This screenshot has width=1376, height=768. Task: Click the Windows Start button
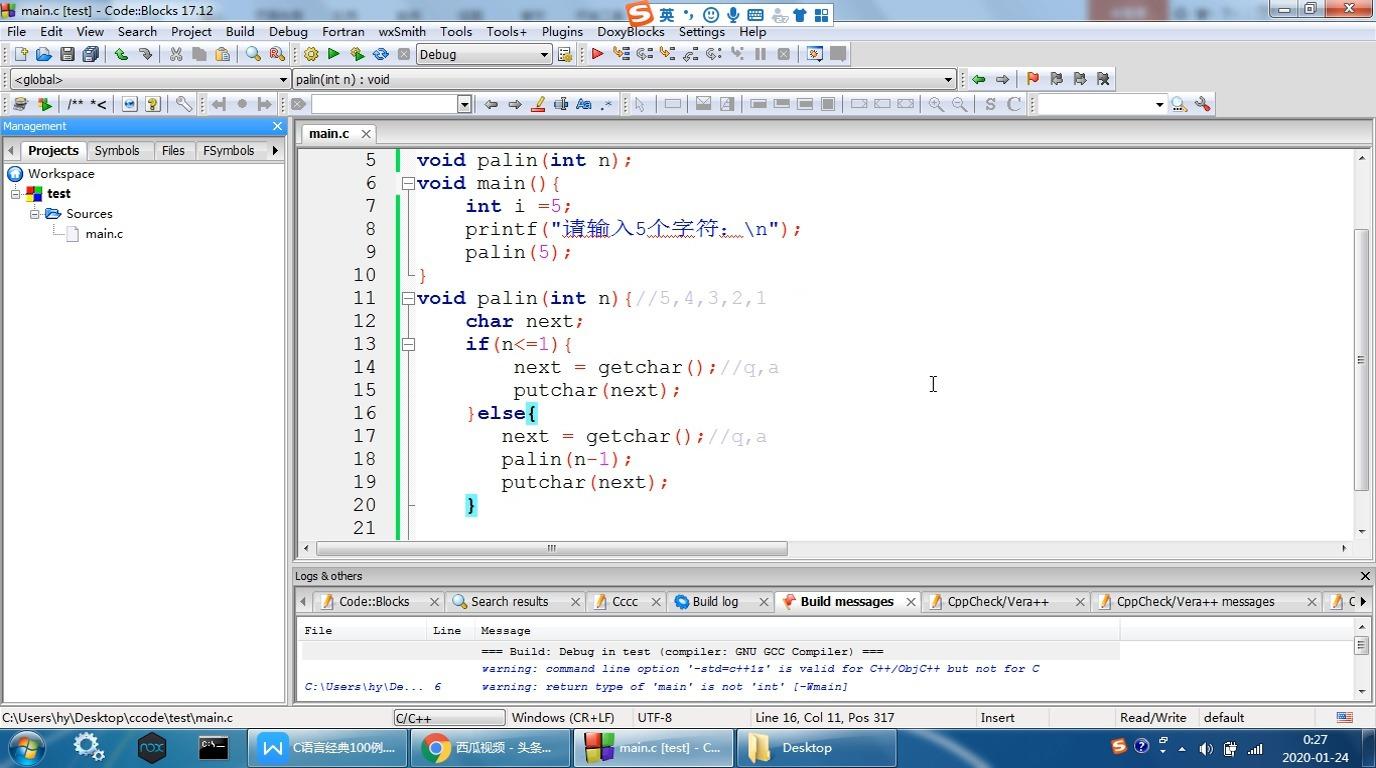(x=25, y=747)
